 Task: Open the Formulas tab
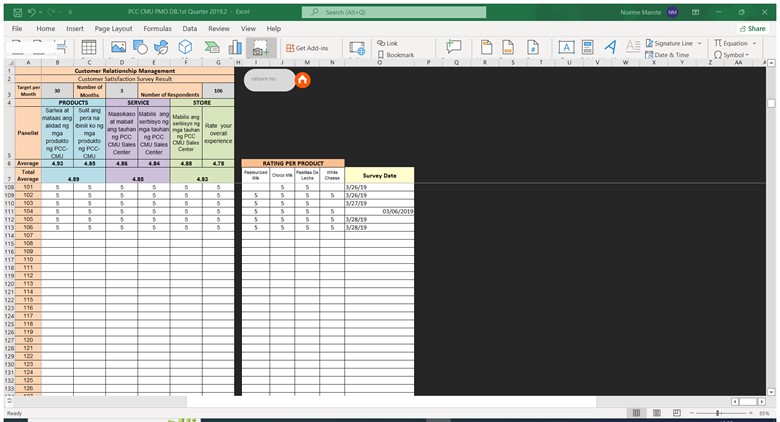(157, 28)
